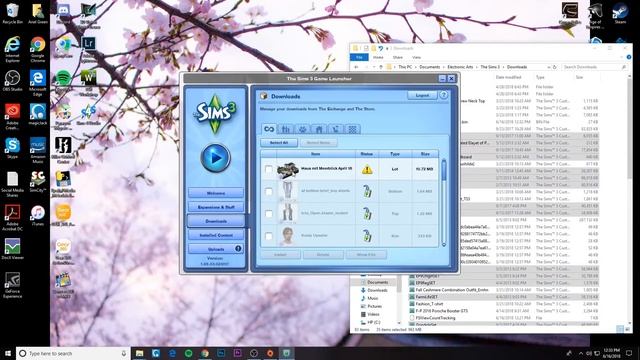
Task: Click the warning status icon for the lot
Action: click(x=367, y=169)
